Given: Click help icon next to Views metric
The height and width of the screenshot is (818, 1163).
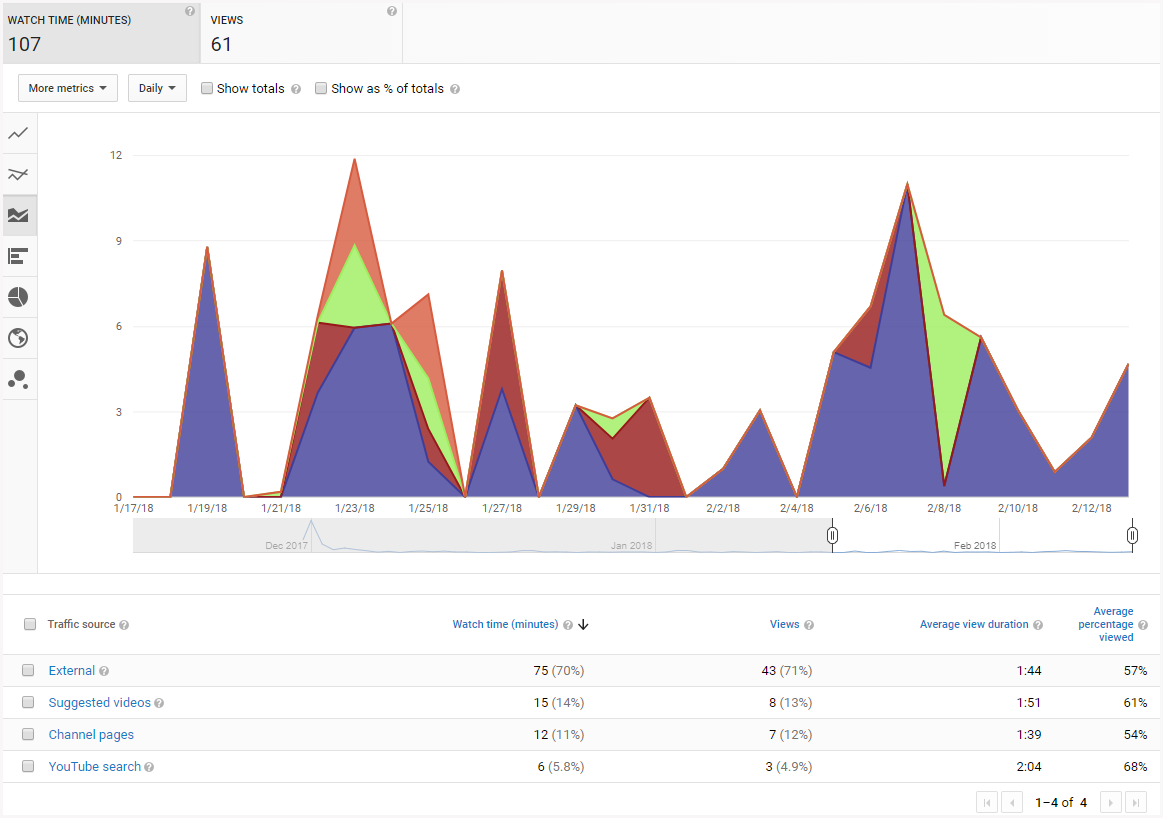Looking at the screenshot, I should pyautogui.click(x=391, y=12).
